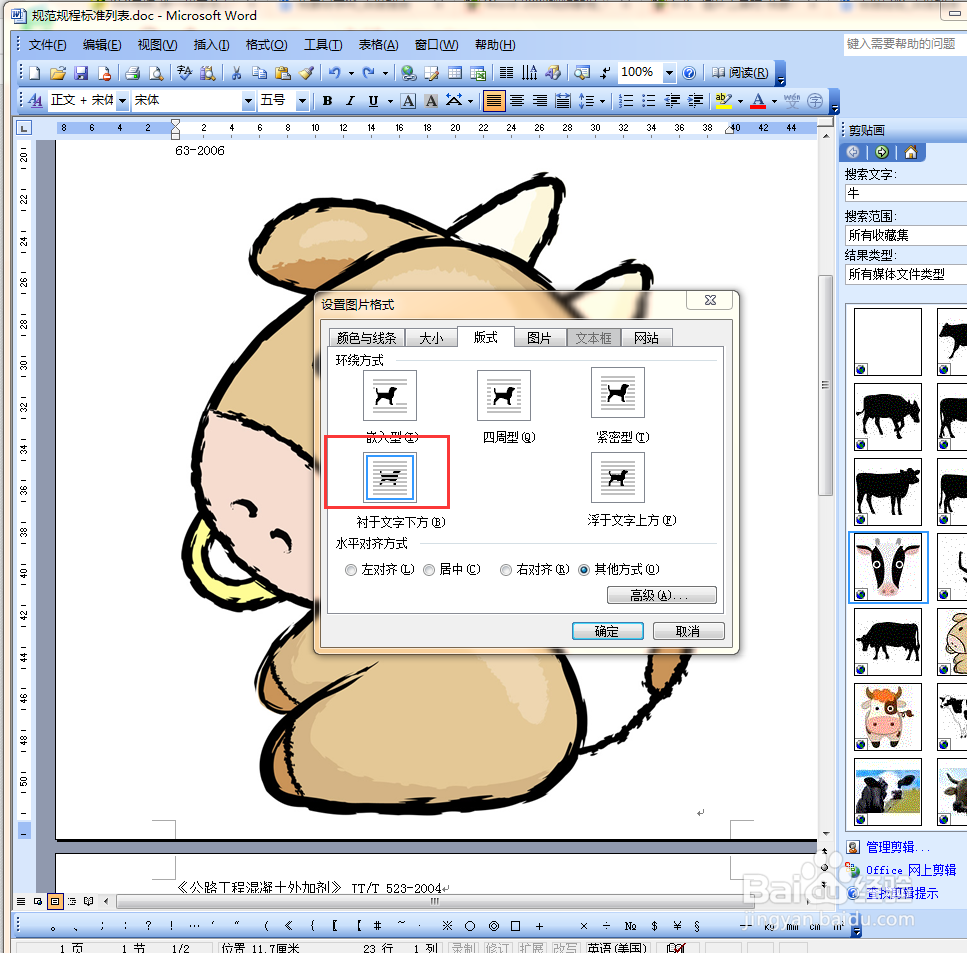Switch to the 大小 tab
This screenshot has width=967, height=953.
[431, 338]
